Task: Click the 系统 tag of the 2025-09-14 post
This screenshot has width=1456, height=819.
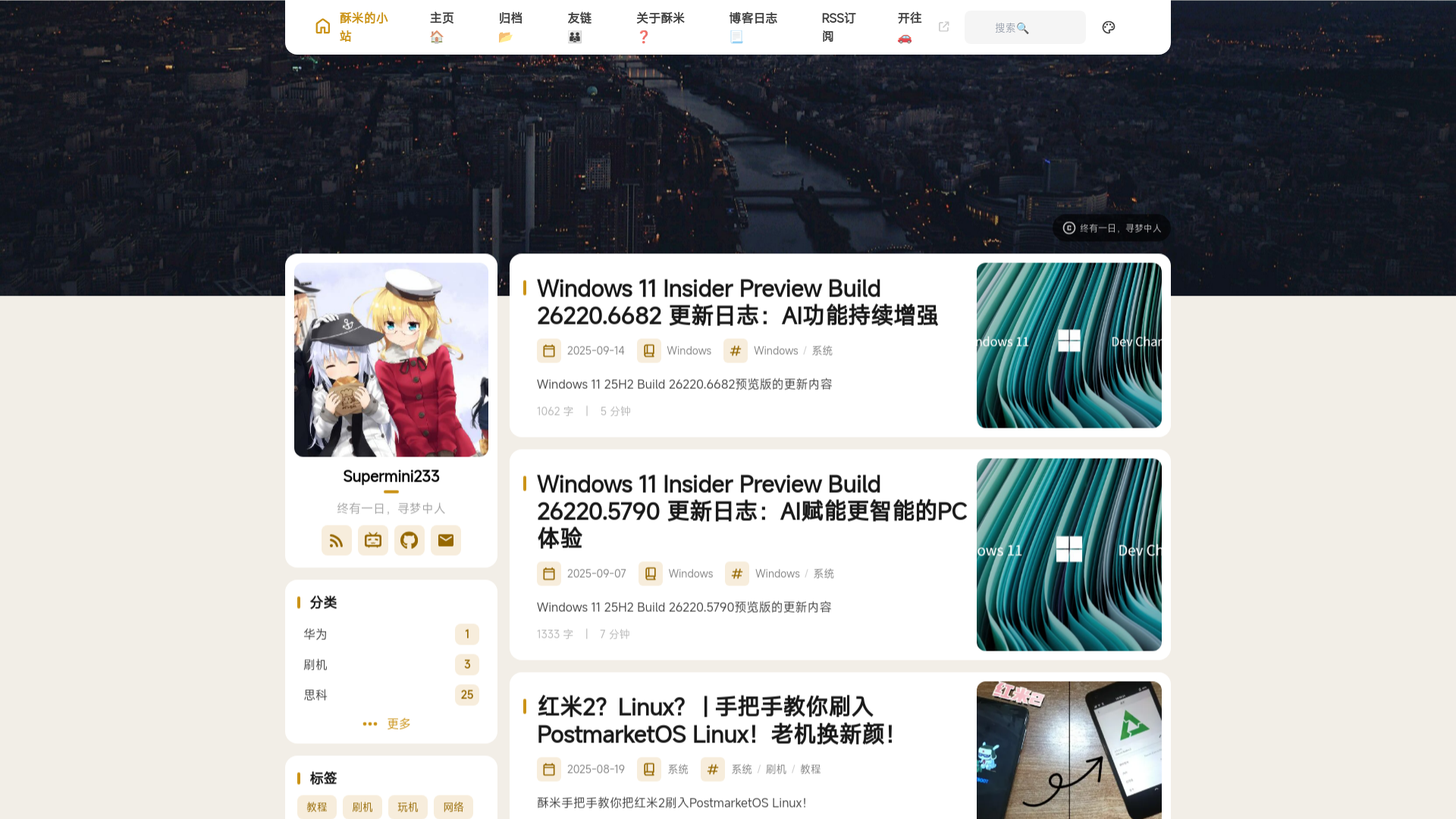Action: [822, 351]
